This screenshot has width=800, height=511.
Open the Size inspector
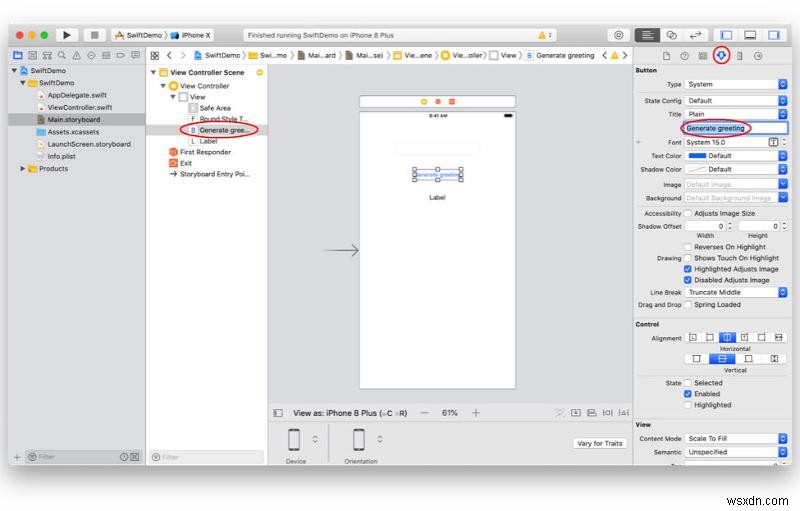[739, 56]
